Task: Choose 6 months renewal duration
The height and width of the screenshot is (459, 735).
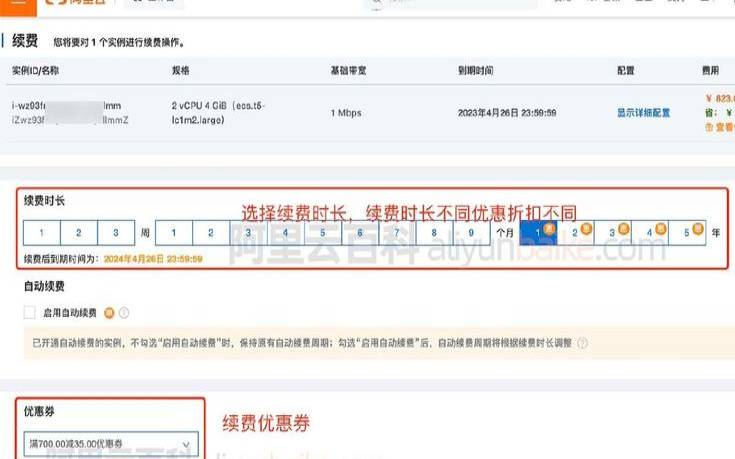Action: tap(360, 233)
